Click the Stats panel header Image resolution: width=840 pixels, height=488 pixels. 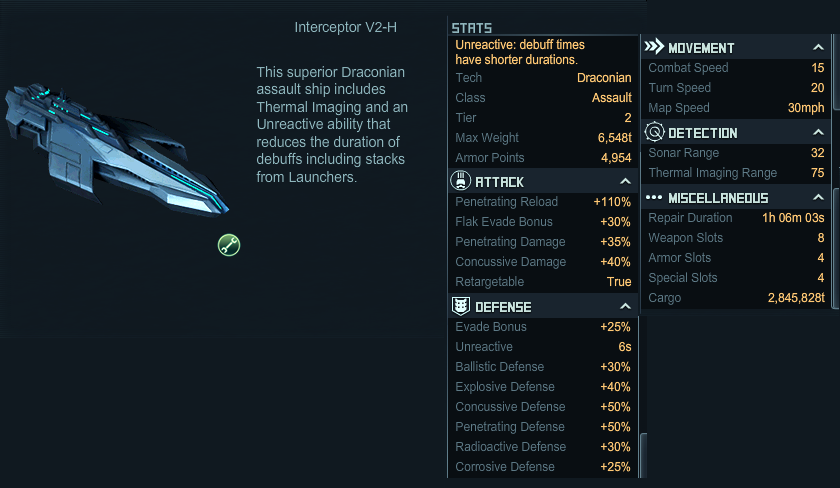click(x=471, y=28)
